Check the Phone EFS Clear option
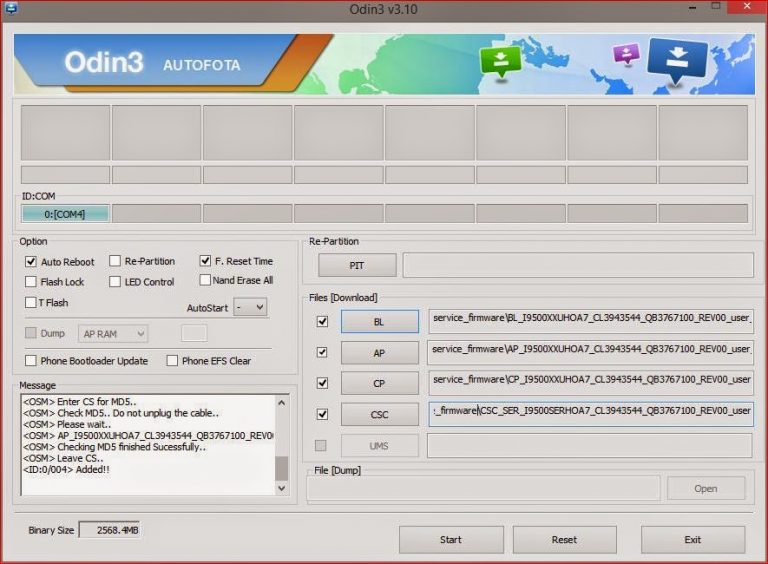The image size is (768, 564). (172, 361)
